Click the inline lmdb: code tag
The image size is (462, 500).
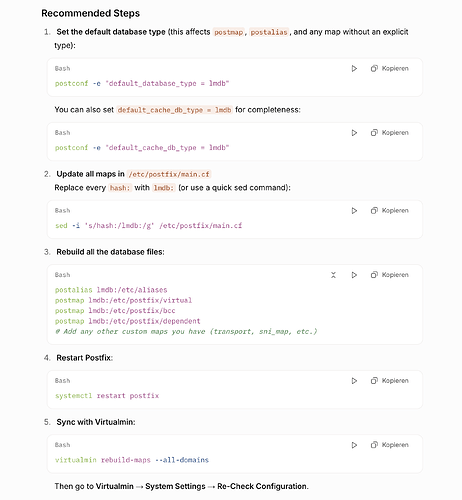[163, 188]
